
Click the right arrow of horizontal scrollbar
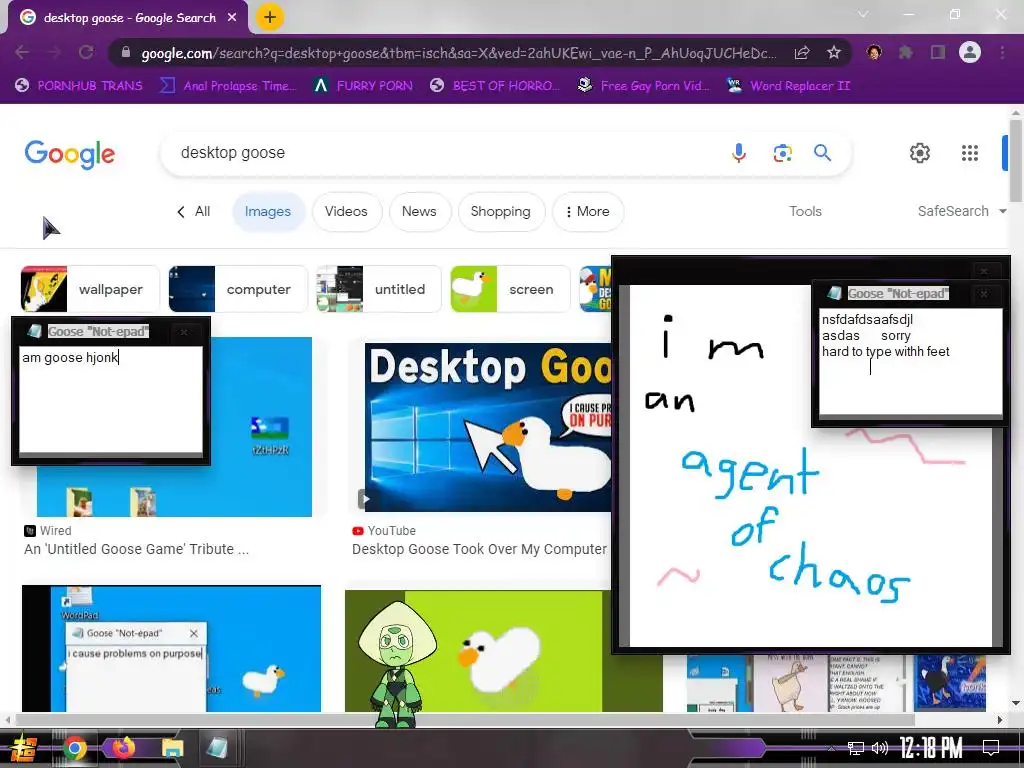coord(999,720)
